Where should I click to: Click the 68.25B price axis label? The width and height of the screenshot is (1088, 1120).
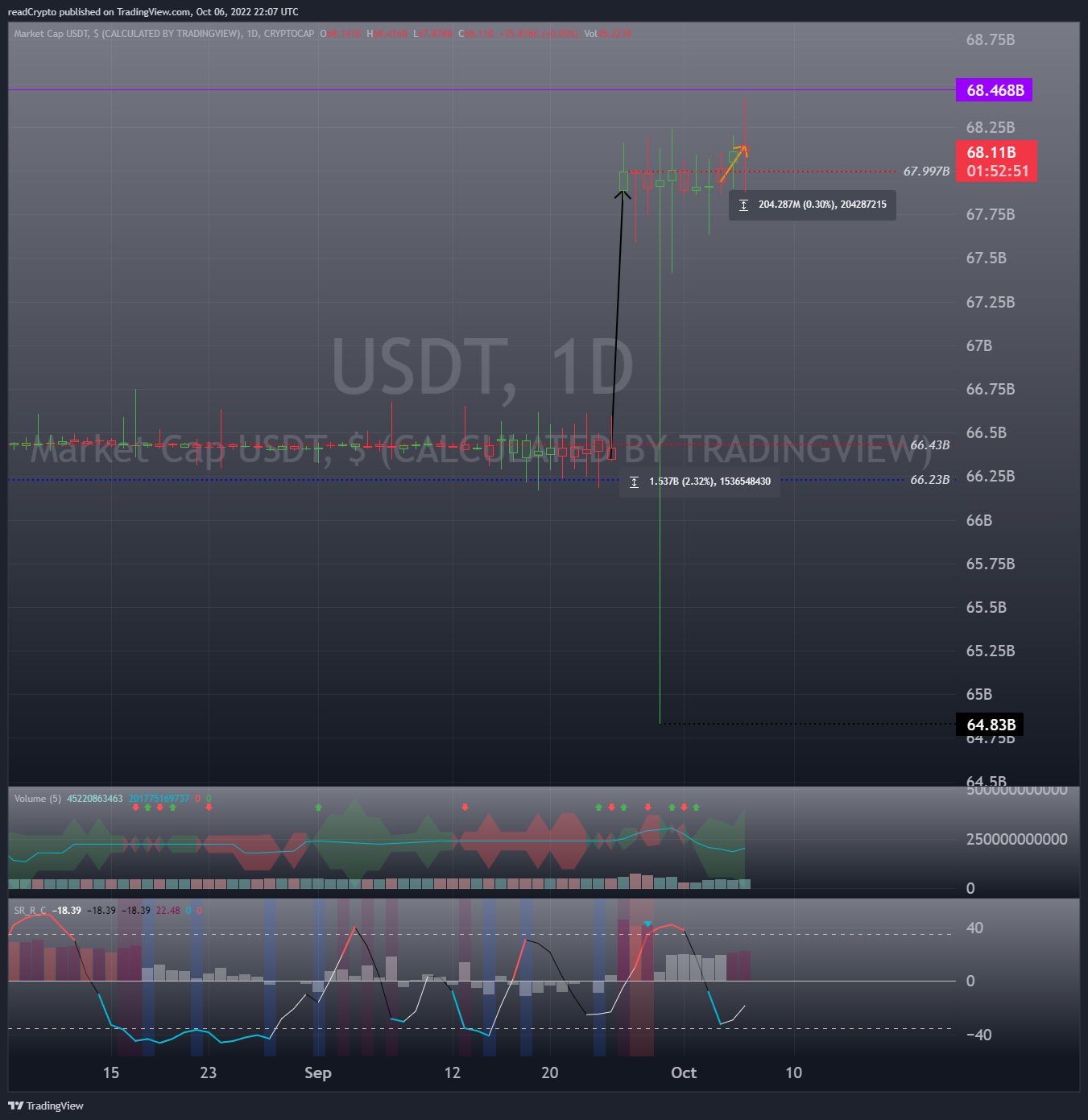[x=991, y=127]
